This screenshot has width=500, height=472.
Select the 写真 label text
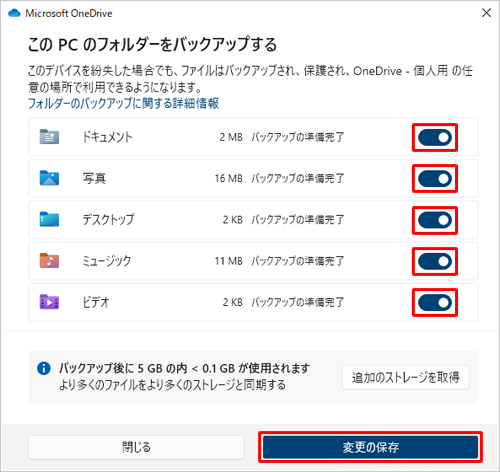point(94,178)
